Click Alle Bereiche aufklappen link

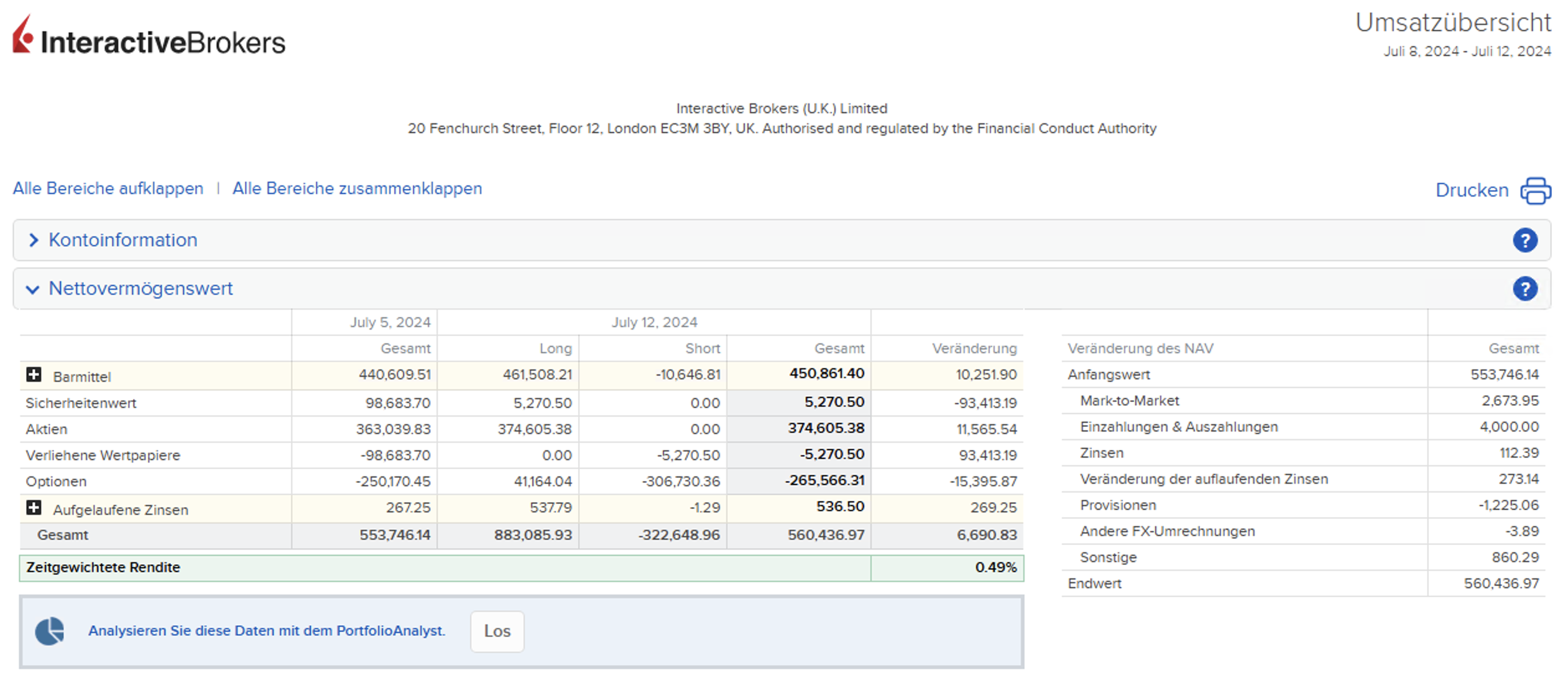click(108, 188)
